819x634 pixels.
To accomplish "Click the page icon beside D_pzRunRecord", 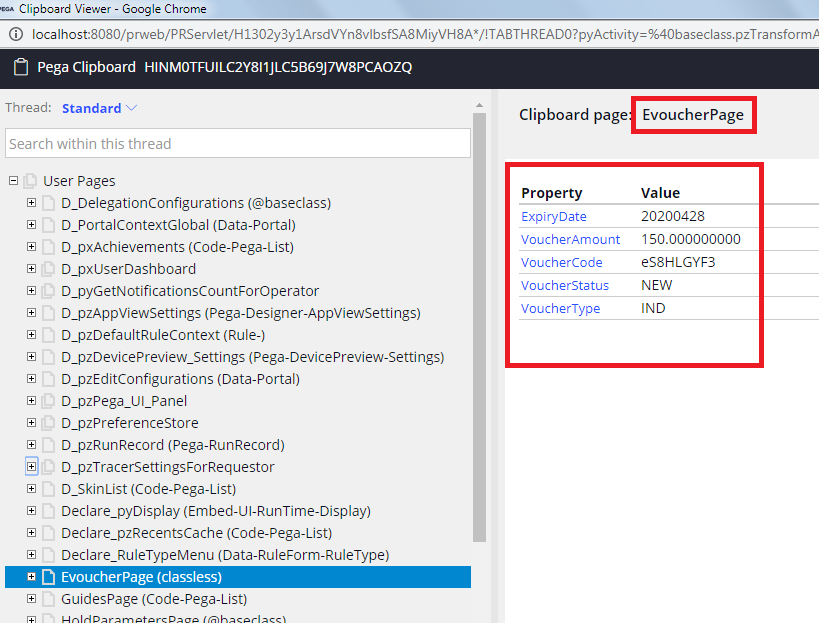I will pyautogui.click(x=47, y=444).
